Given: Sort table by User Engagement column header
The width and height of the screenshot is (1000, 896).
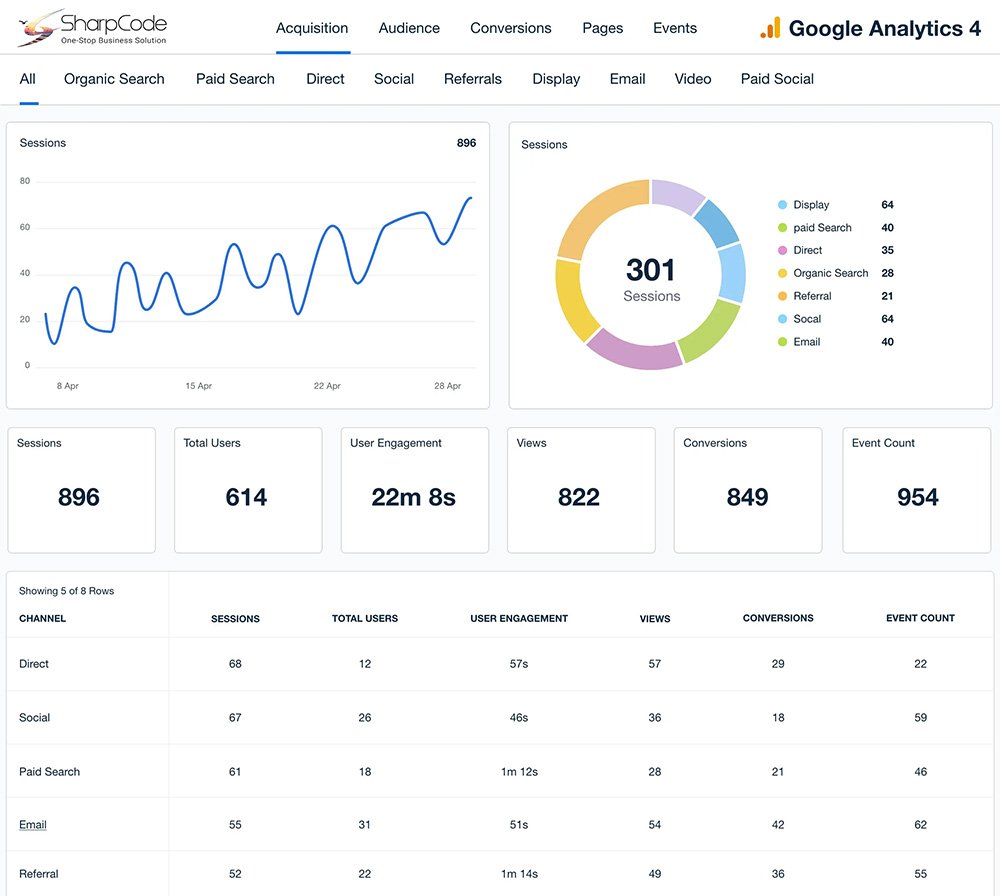Looking at the screenshot, I should (x=519, y=619).
